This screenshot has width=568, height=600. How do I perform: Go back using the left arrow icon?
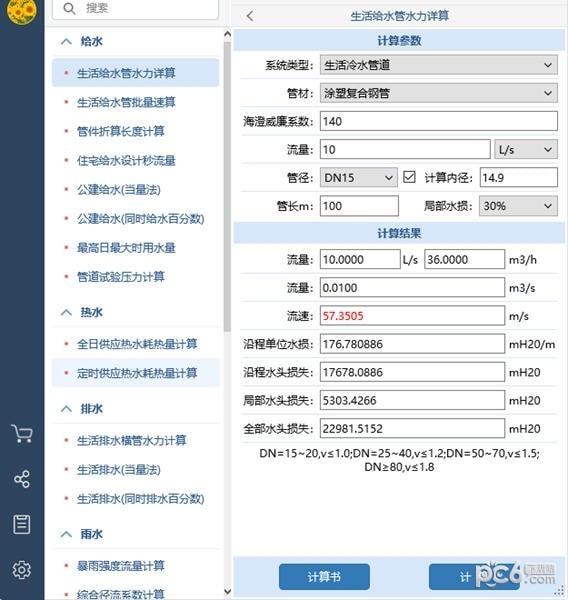click(x=250, y=16)
